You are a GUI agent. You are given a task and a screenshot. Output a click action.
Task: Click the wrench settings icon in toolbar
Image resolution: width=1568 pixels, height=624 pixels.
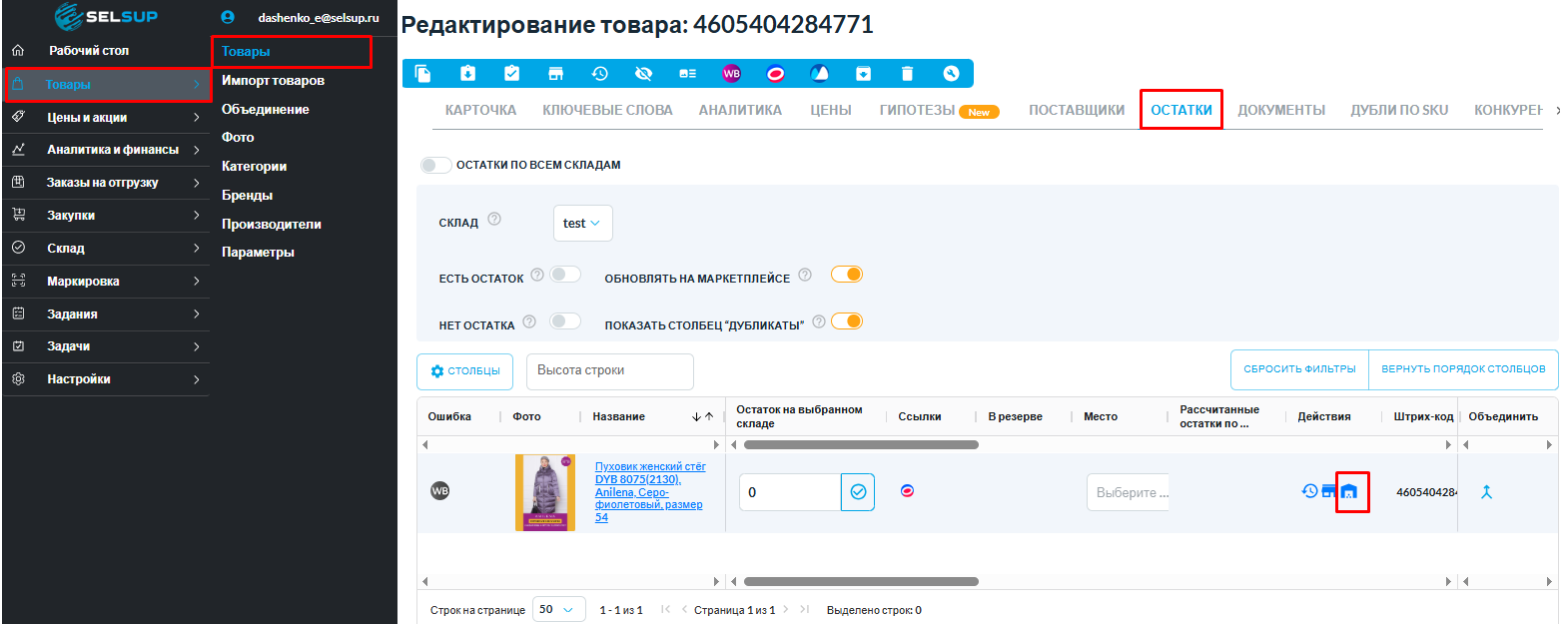[x=951, y=74]
